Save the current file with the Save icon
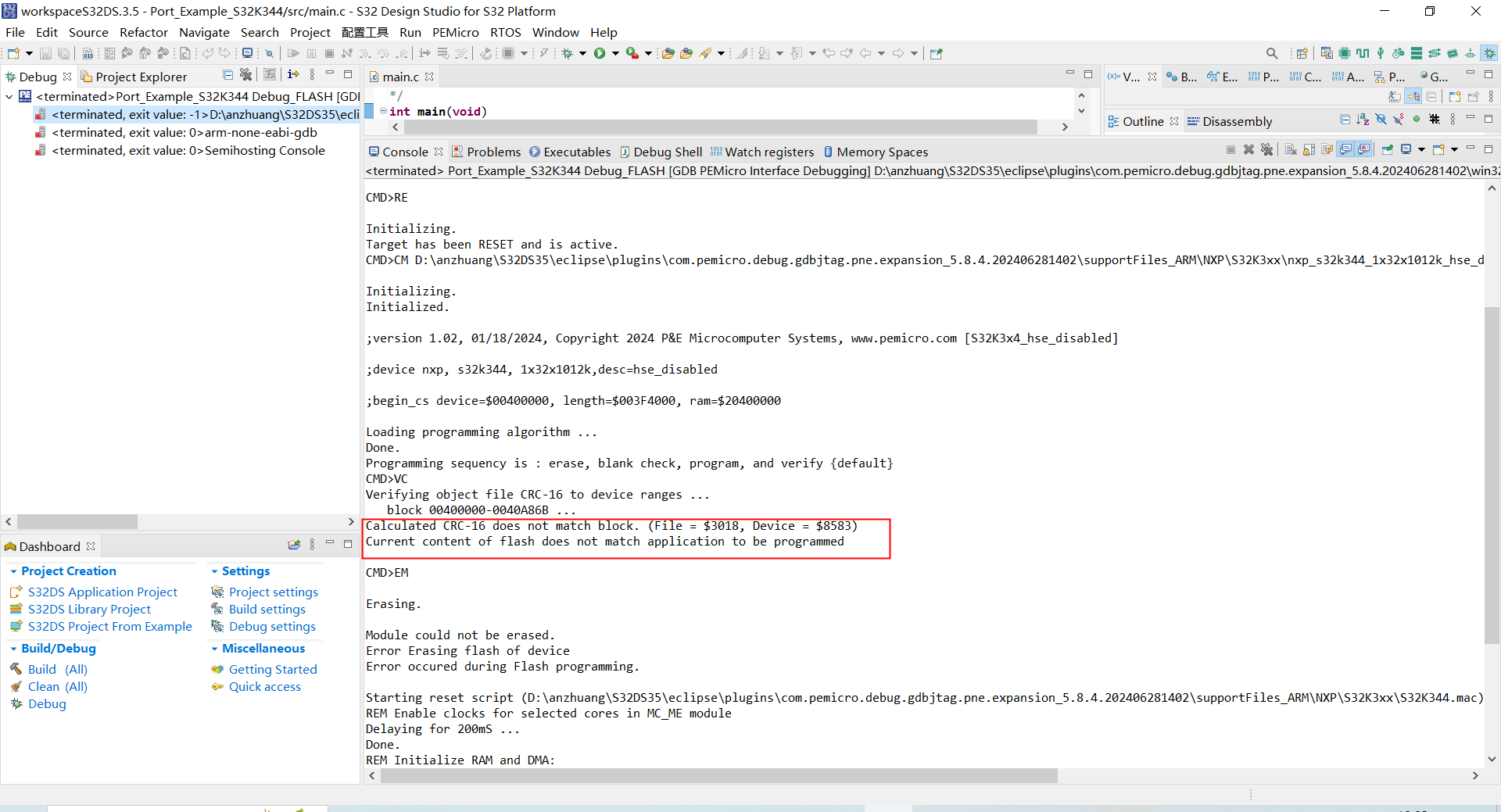Image resolution: width=1501 pixels, height=812 pixels. tap(45, 53)
